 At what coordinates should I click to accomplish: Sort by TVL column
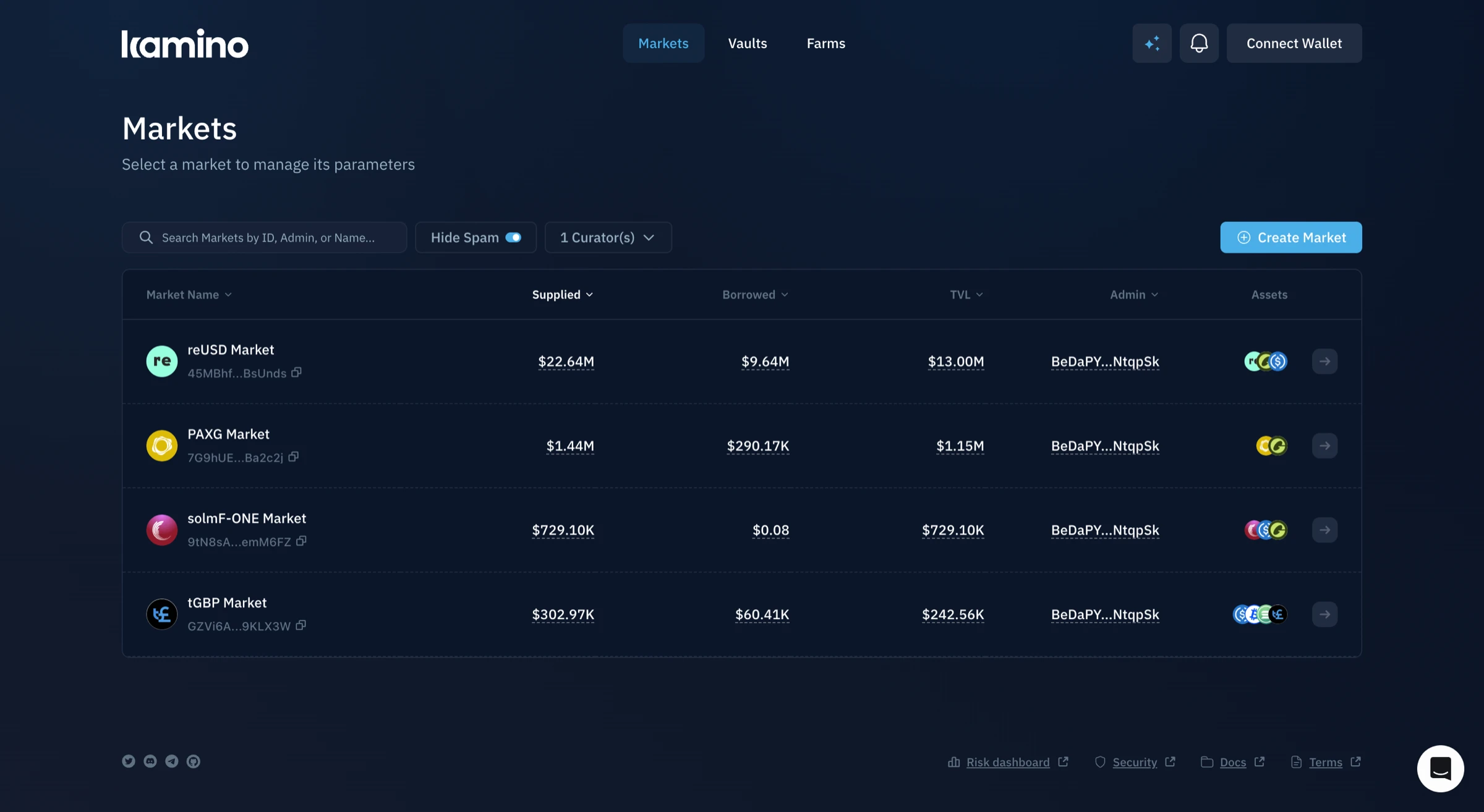pos(966,295)
